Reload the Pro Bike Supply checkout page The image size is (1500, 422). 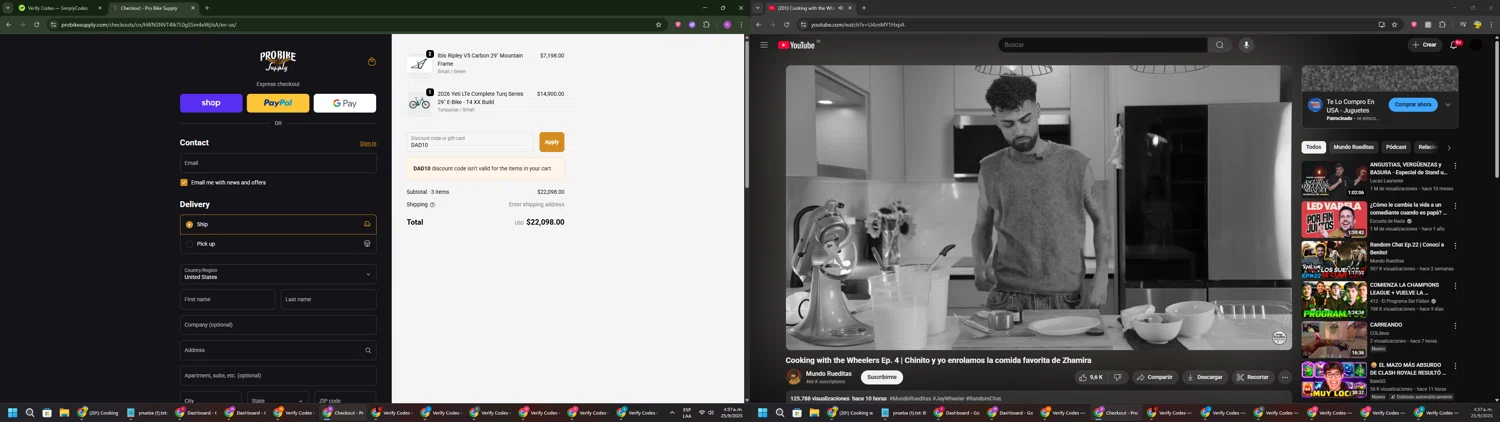click(x=37, y=24)
